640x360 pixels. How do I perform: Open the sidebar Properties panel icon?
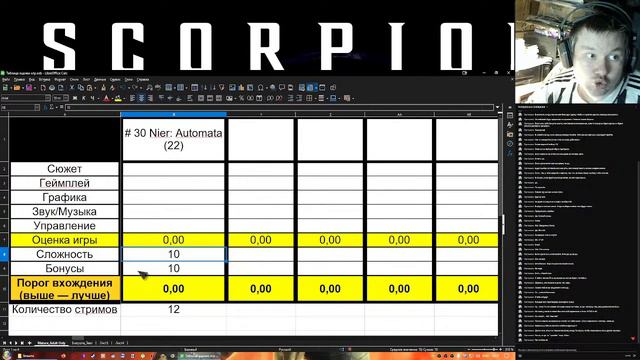[x=510, y=116]
